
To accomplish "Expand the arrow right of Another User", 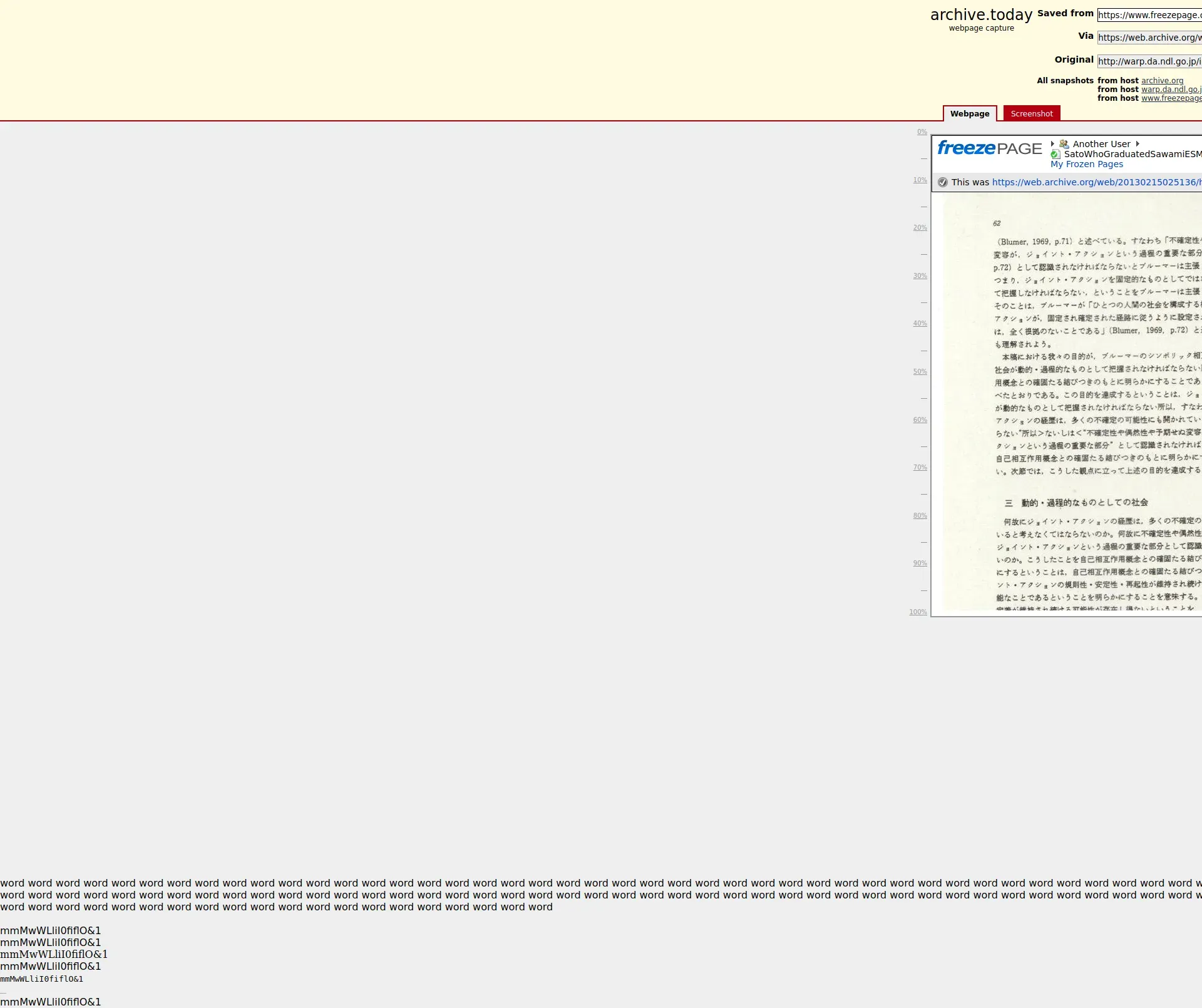I will click(x=1138, y=144).
